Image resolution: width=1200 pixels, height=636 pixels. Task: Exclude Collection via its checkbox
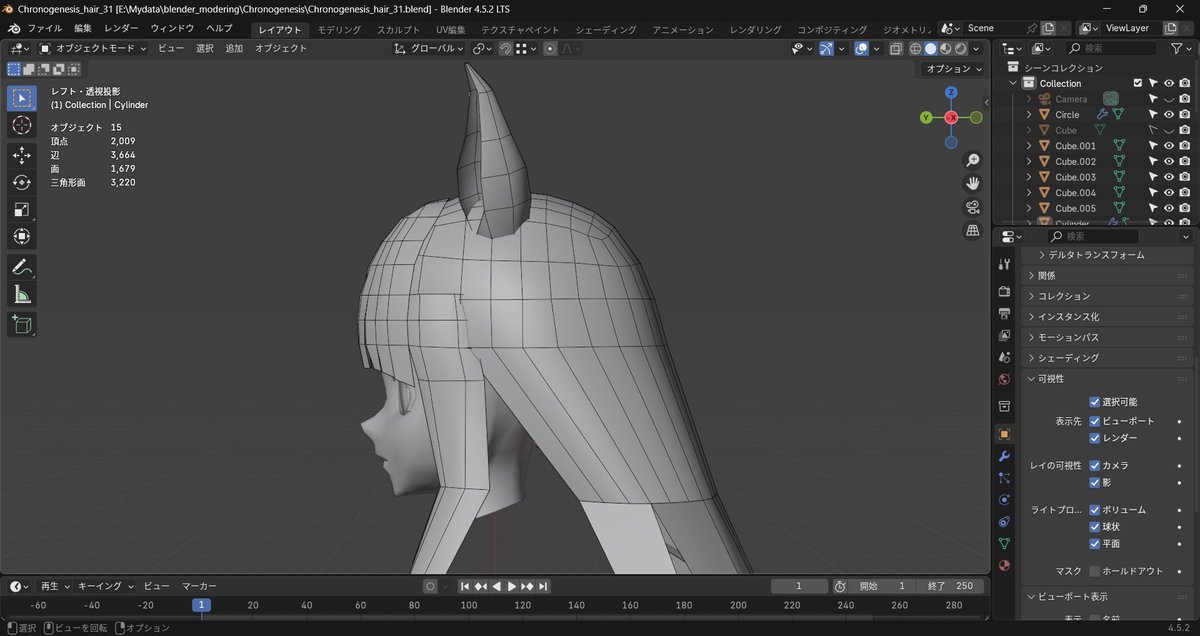[x=1137, y=83]
